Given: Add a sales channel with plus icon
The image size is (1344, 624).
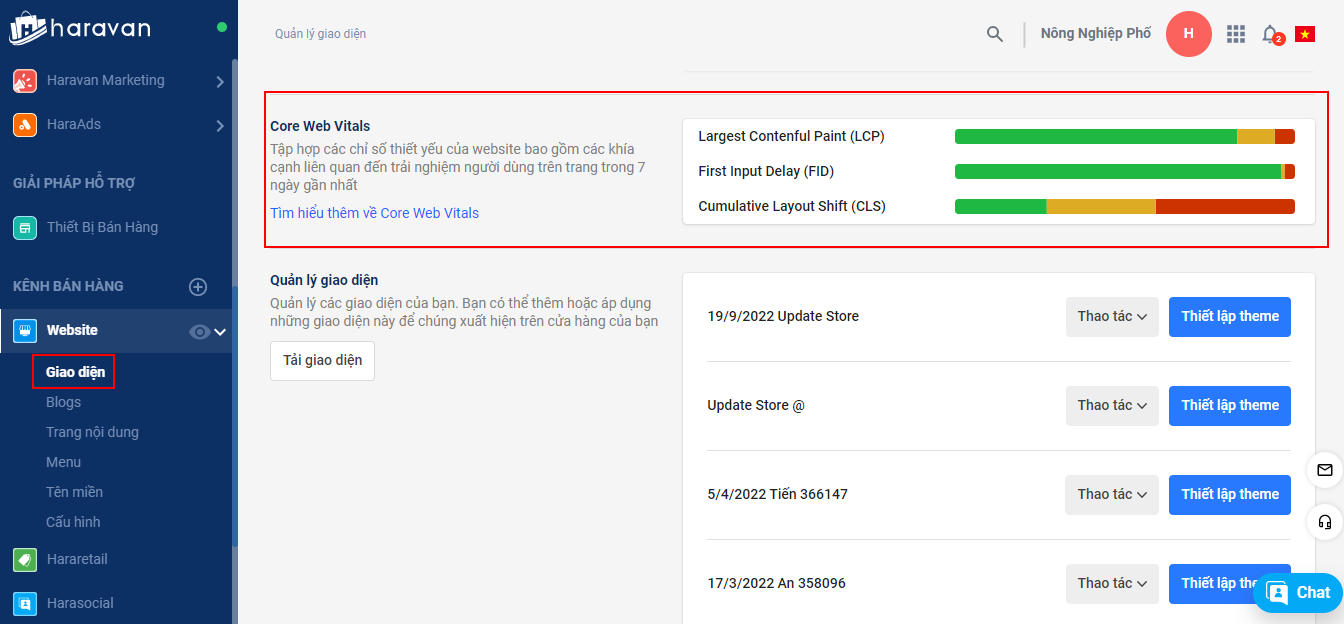Looking at the screenshot, I should tap(198, 287).
